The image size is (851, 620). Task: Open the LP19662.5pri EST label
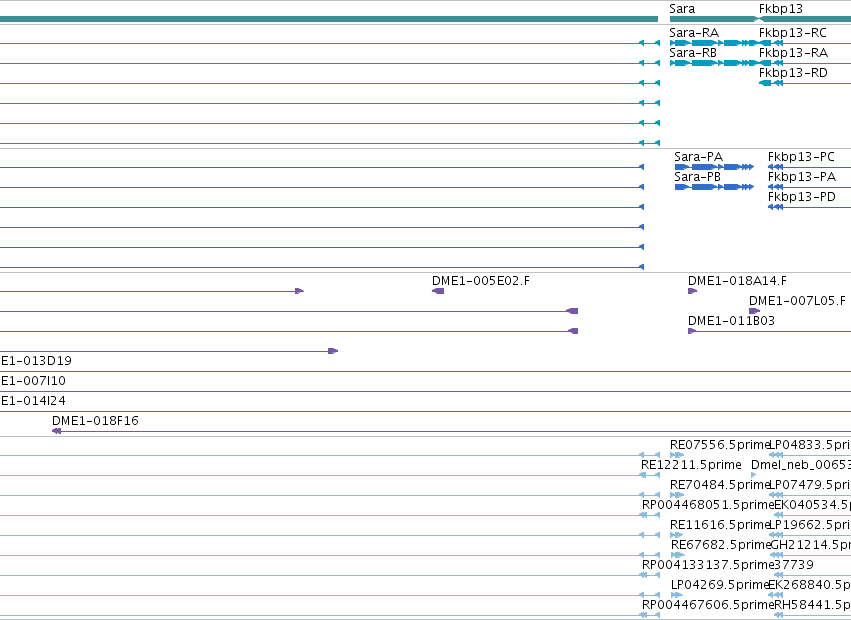[x=810, y=525]
